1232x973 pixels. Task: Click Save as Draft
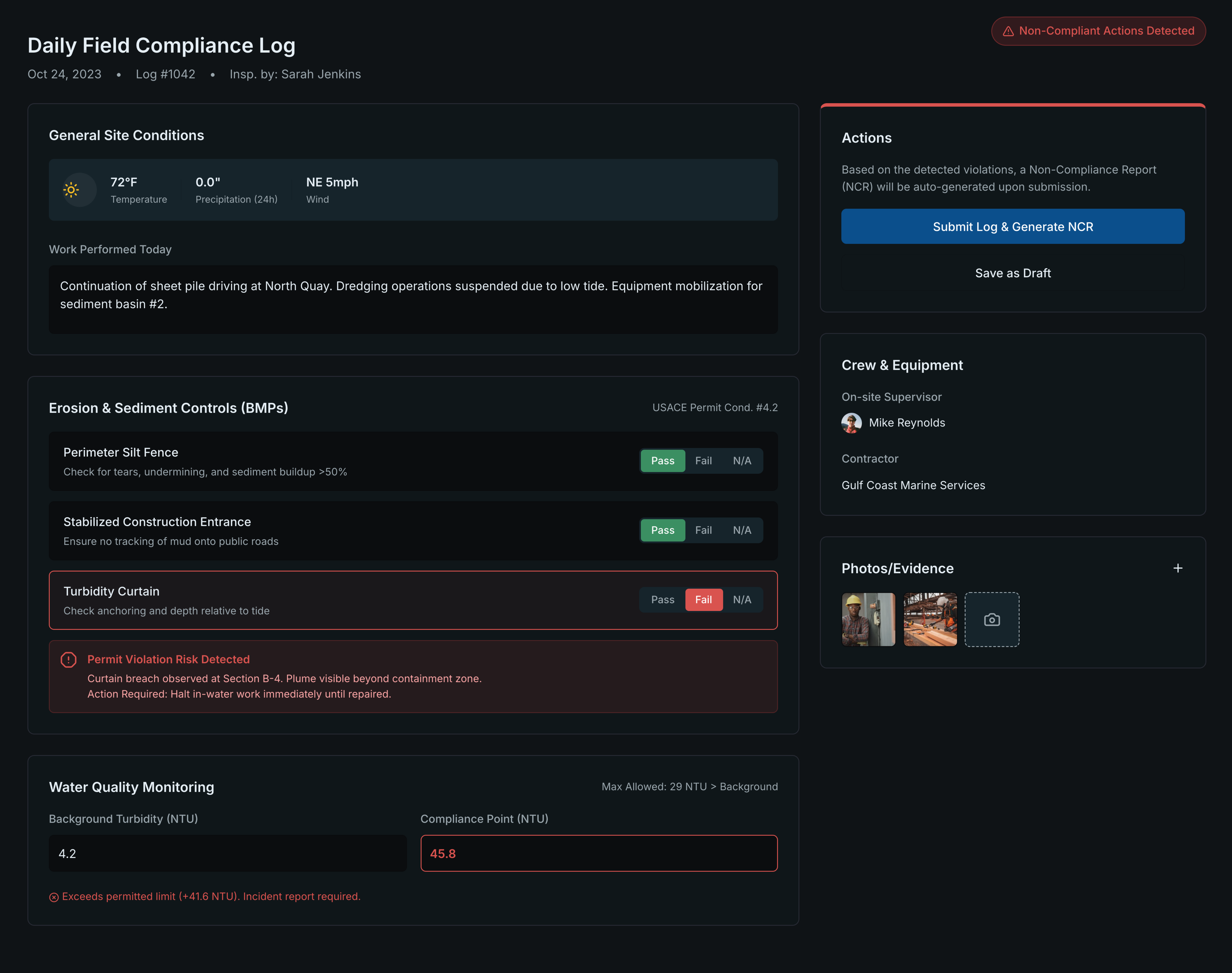click(1012, 273)
